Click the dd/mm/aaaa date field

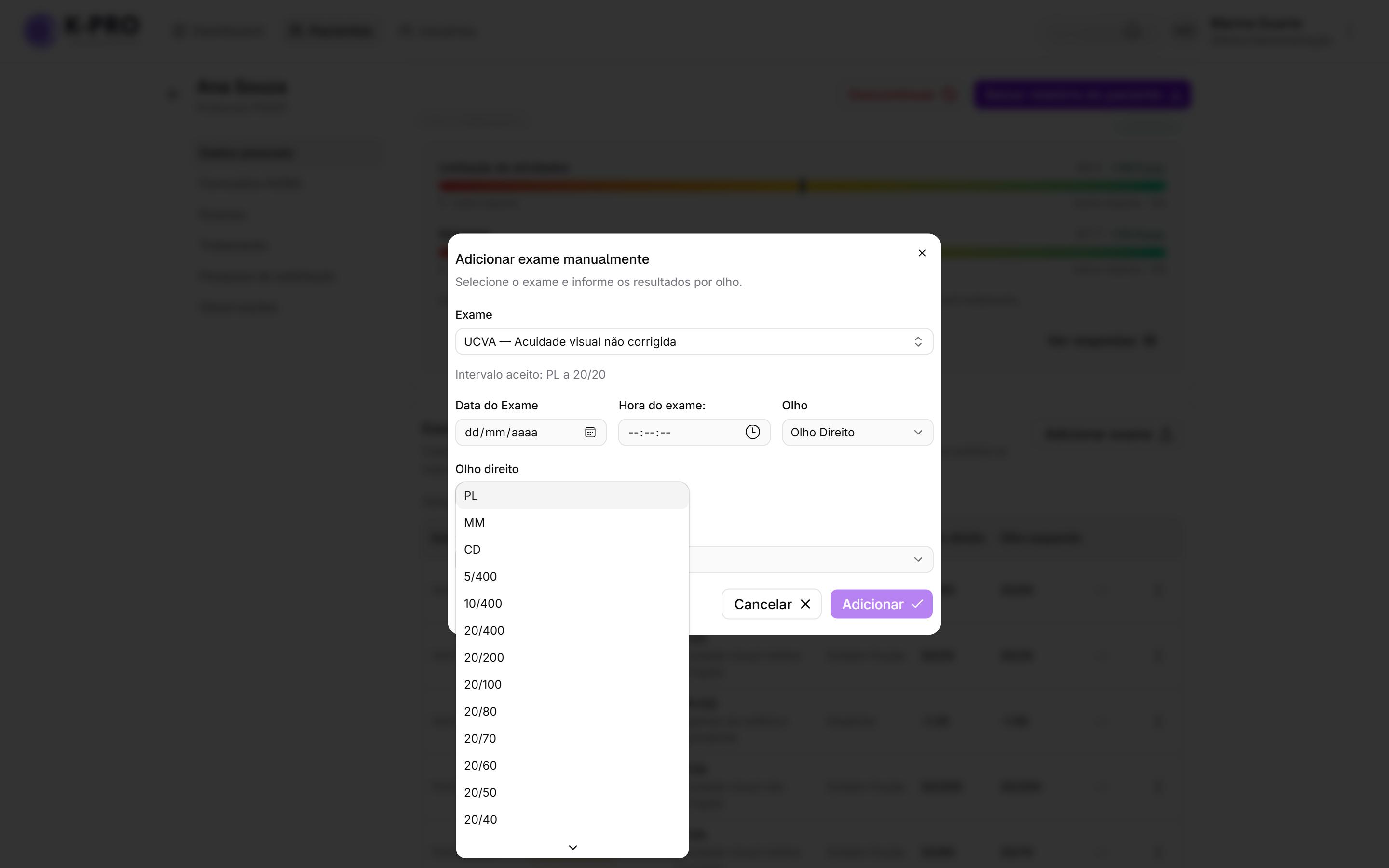coord(531,432)
